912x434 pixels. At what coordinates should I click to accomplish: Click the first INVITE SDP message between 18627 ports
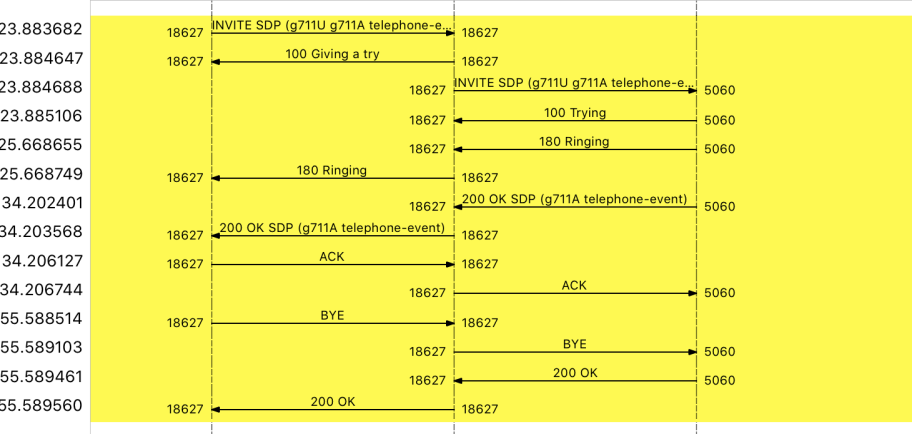click(x=333, y=24)
